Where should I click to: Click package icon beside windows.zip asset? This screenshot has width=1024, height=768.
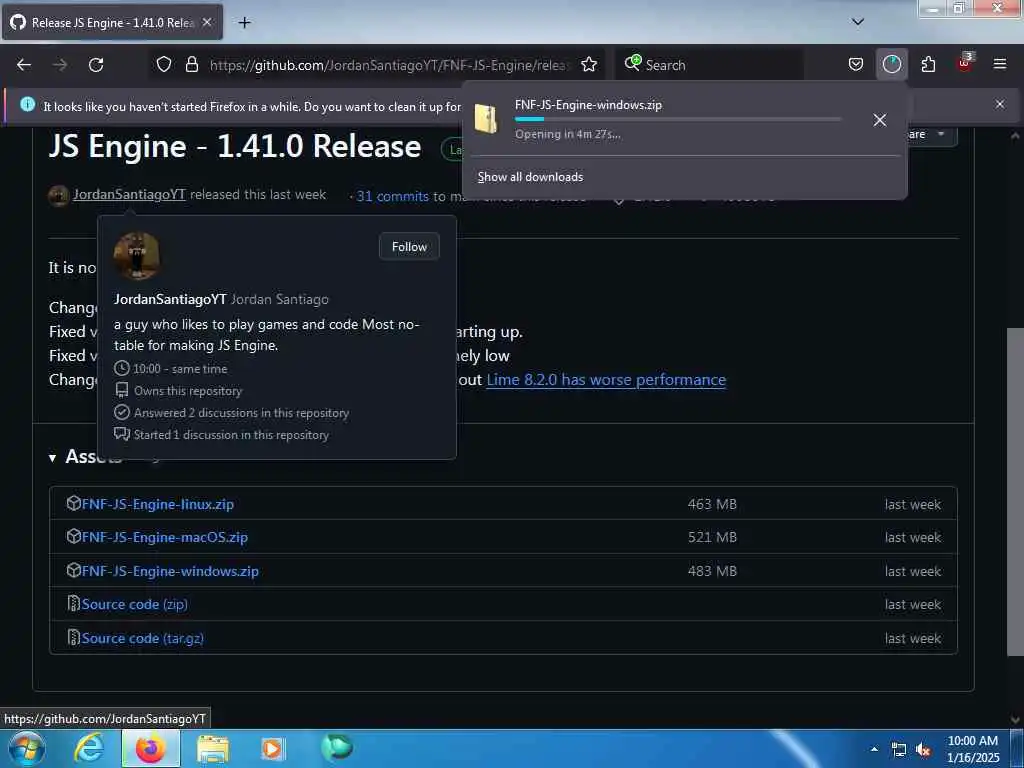click(x=73, y=571)
